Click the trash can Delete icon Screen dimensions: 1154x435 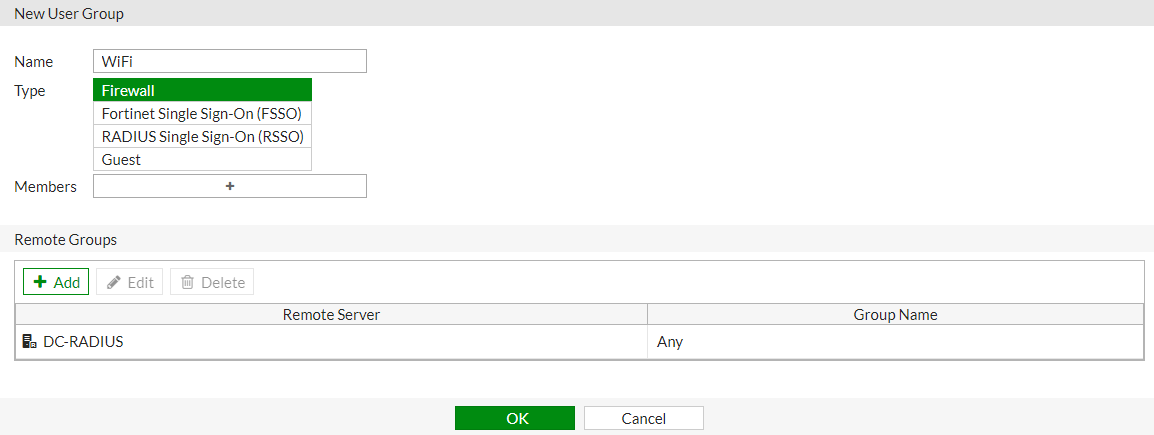coord(187,282)
